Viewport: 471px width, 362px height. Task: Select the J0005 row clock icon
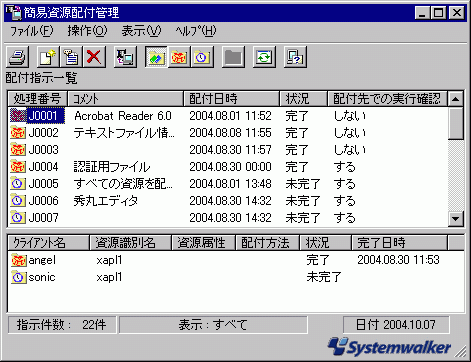(x=18, y=184)
